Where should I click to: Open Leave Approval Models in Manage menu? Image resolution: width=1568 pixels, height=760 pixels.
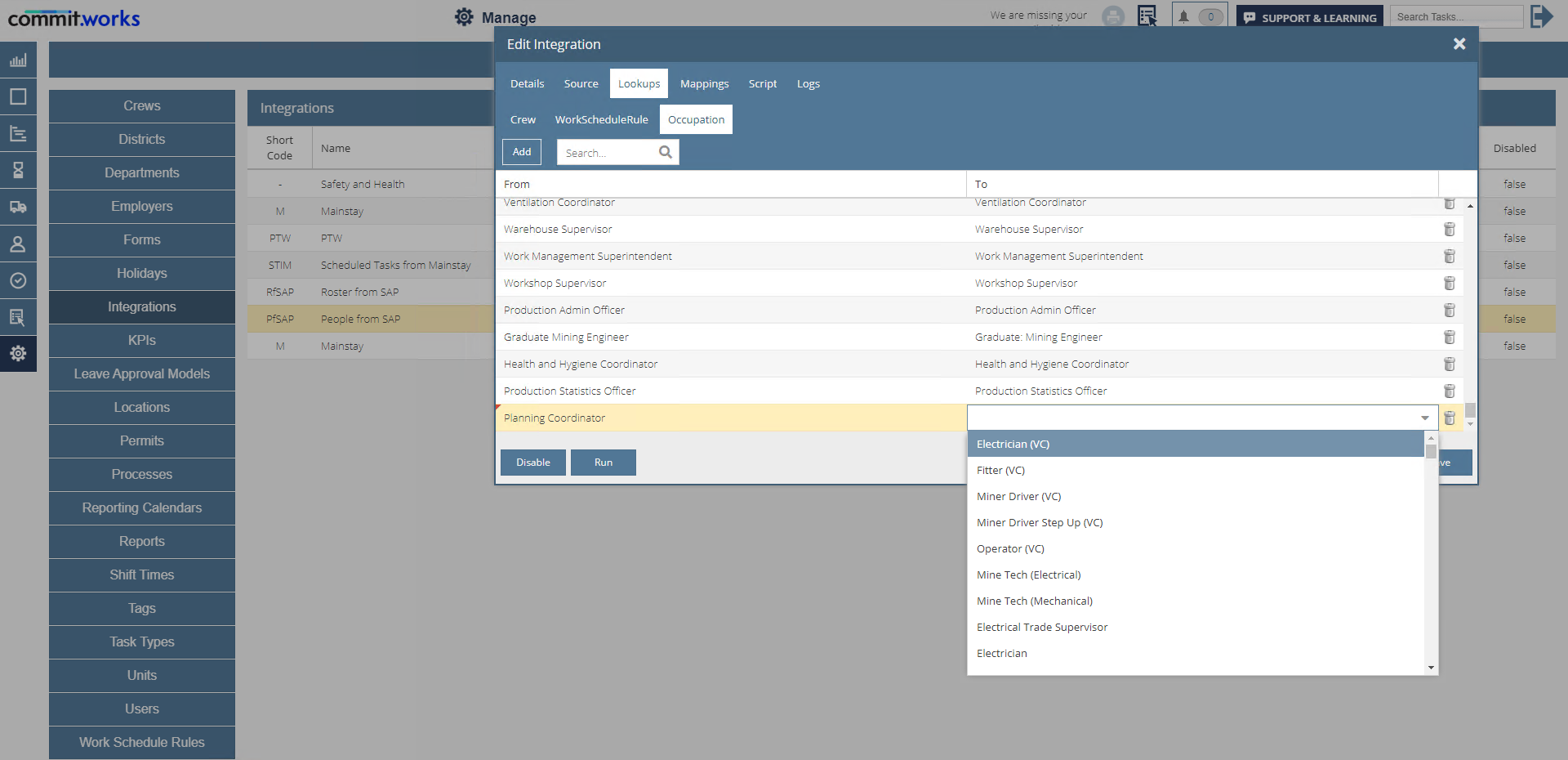click(142, 374)
